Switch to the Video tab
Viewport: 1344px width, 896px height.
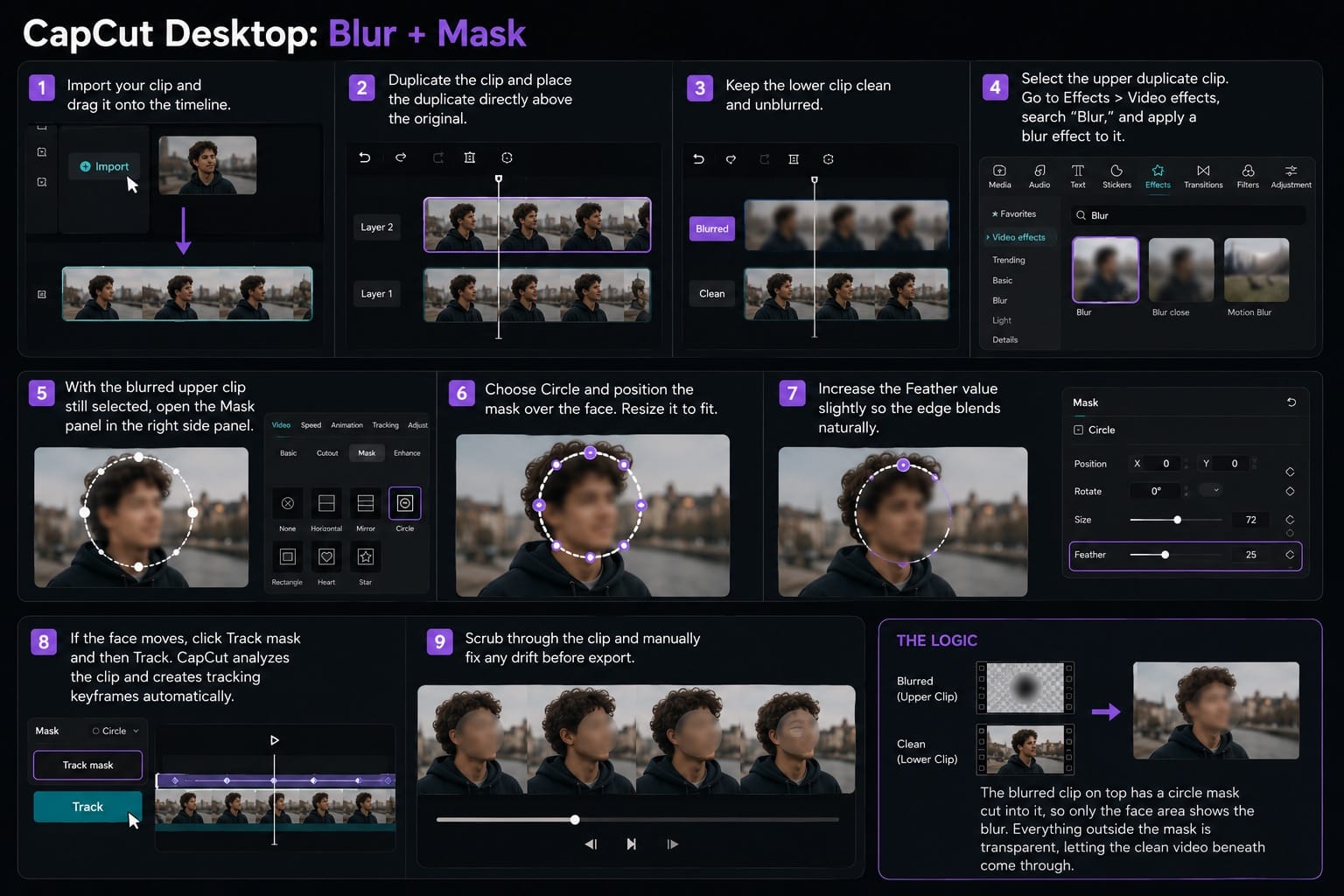[281, 425]
